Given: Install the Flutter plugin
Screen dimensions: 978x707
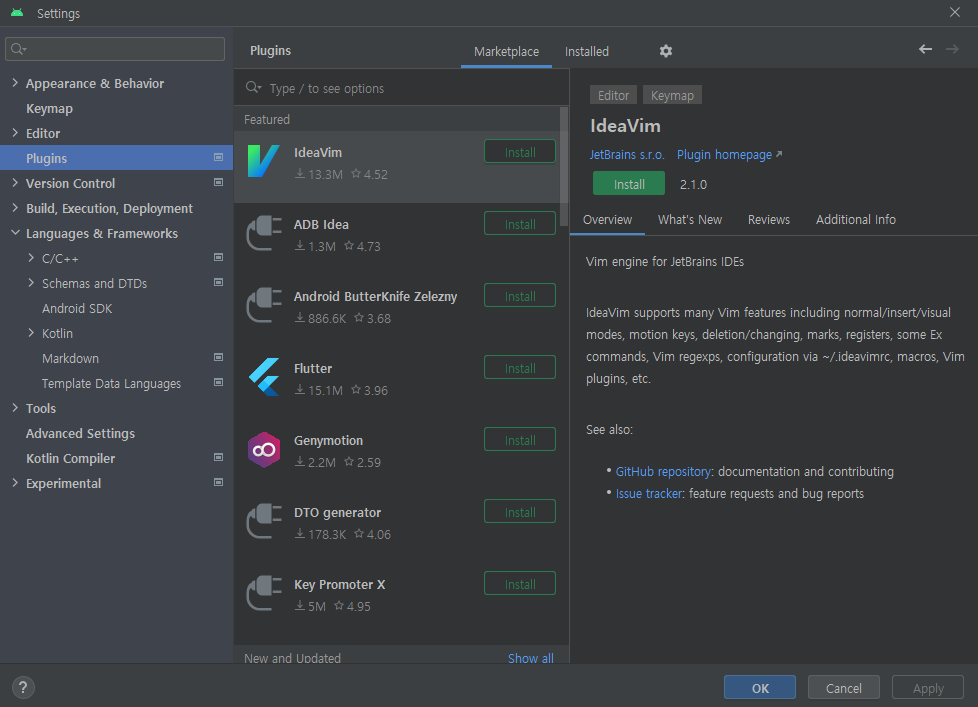Looking at the screenshot, I should coord(520,368).
